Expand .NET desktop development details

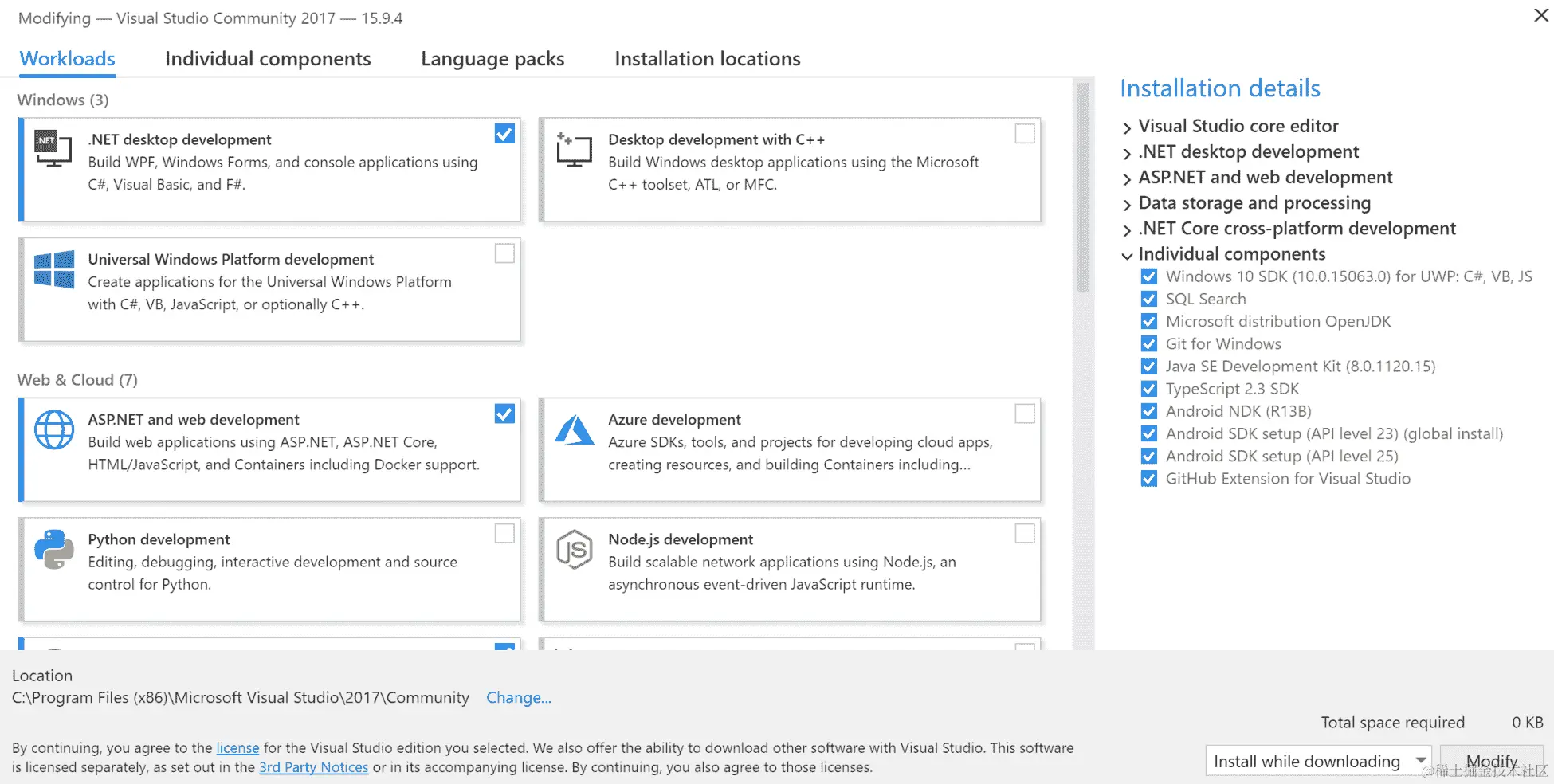pos(1127,153)
